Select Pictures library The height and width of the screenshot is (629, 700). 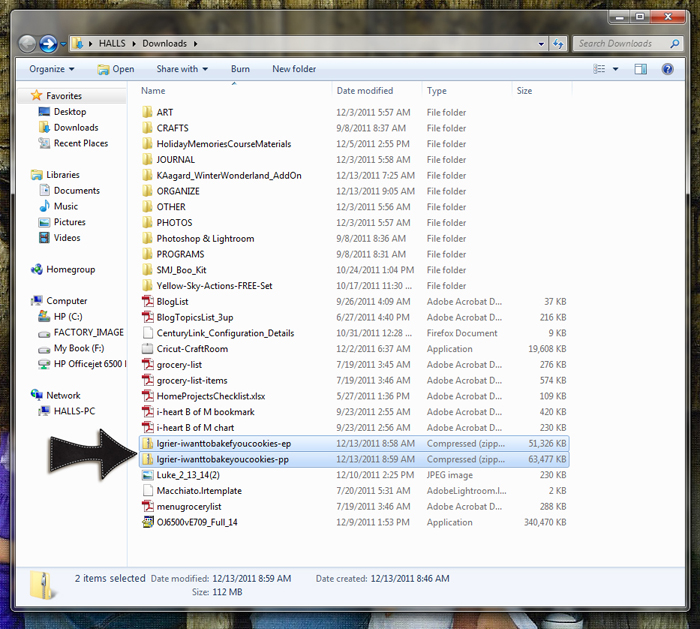pos(69,222)
